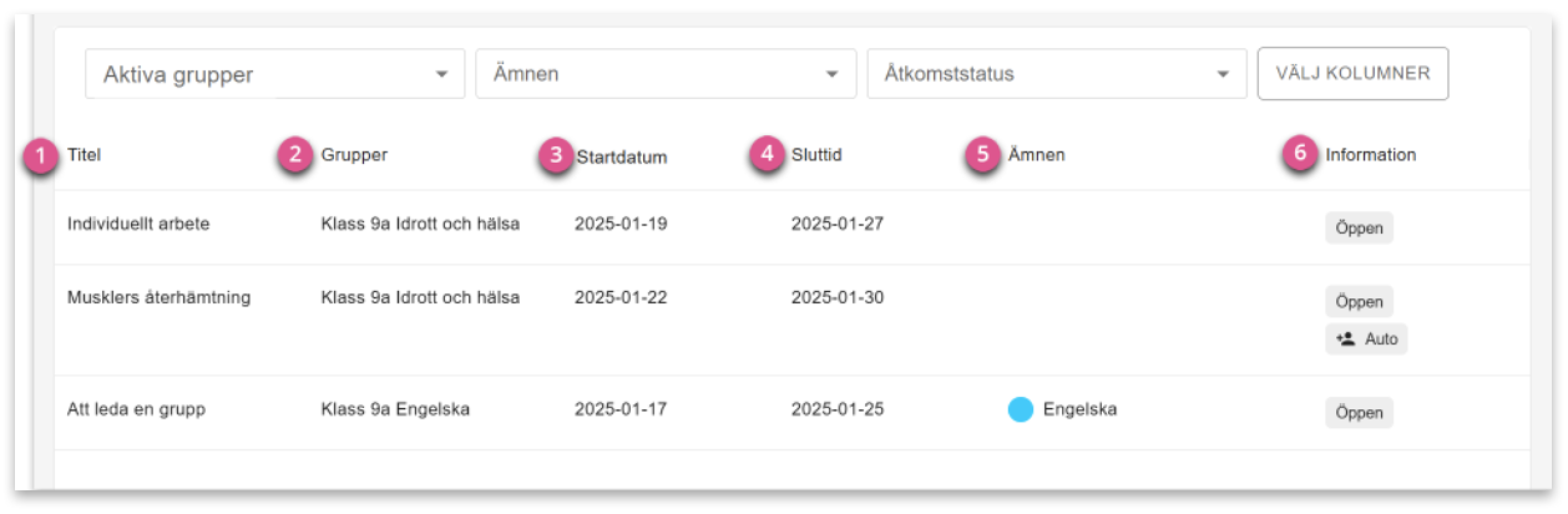Image resolution: width=1568 pixels, height=514 pixels.
Task: Click the pink number 6 marker beside Information
Action: click(1300, 153)
